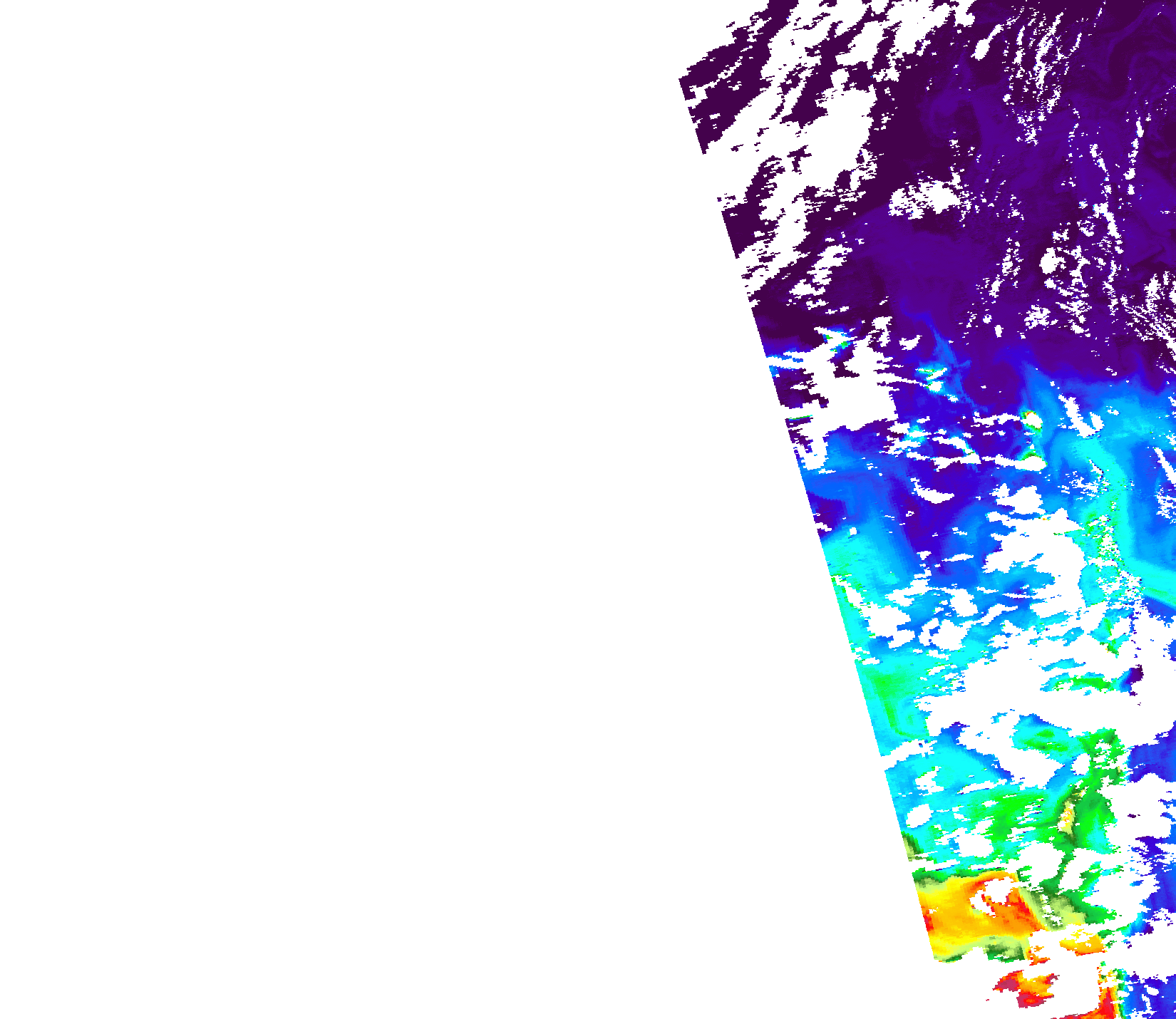Click the small purple patch among lower-right clouds

tap(1135, 677)
